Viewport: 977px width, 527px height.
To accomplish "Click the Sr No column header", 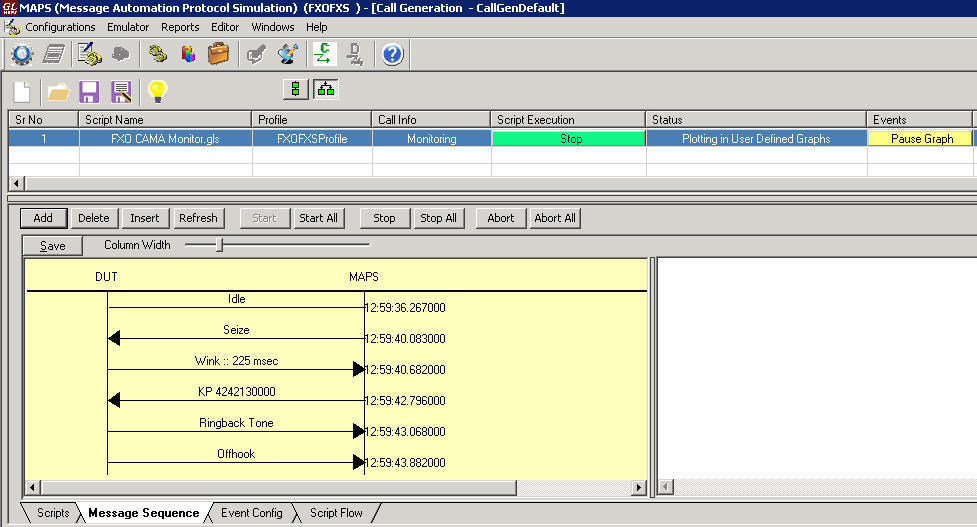I will [x=43, y=120].
